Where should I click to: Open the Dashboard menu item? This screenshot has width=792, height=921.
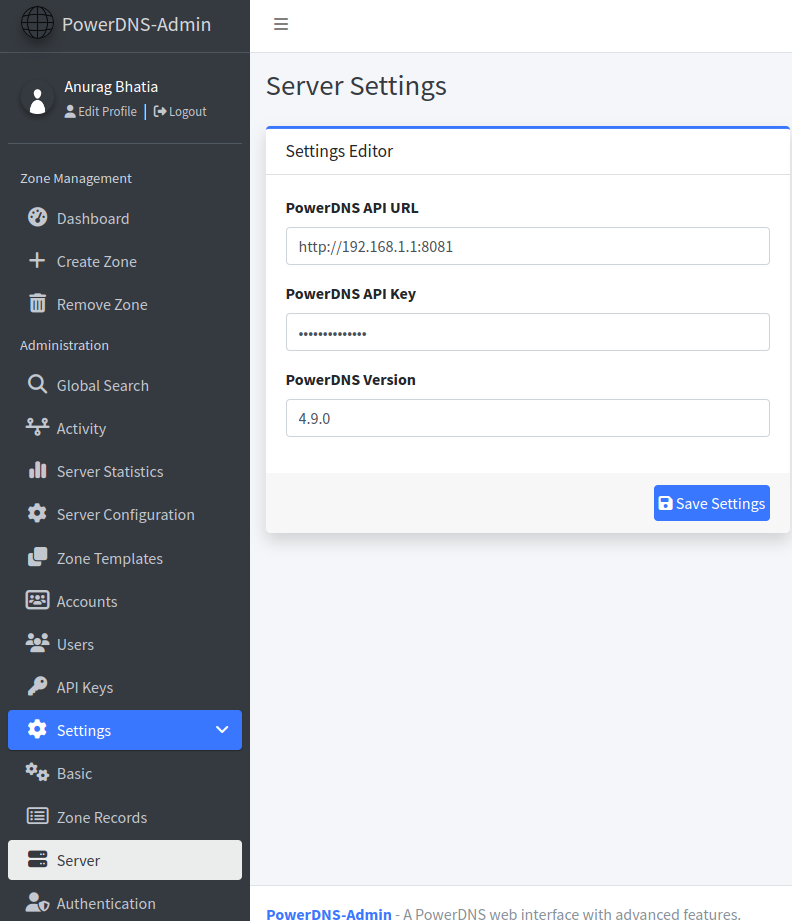125,219
